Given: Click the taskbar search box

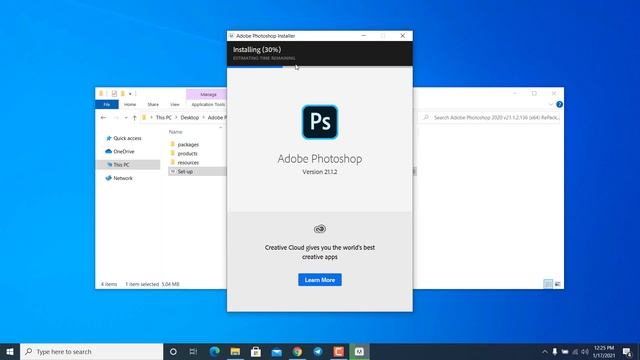Looking at the screenshot, I should pyautogui.click(x=91, y=352).
